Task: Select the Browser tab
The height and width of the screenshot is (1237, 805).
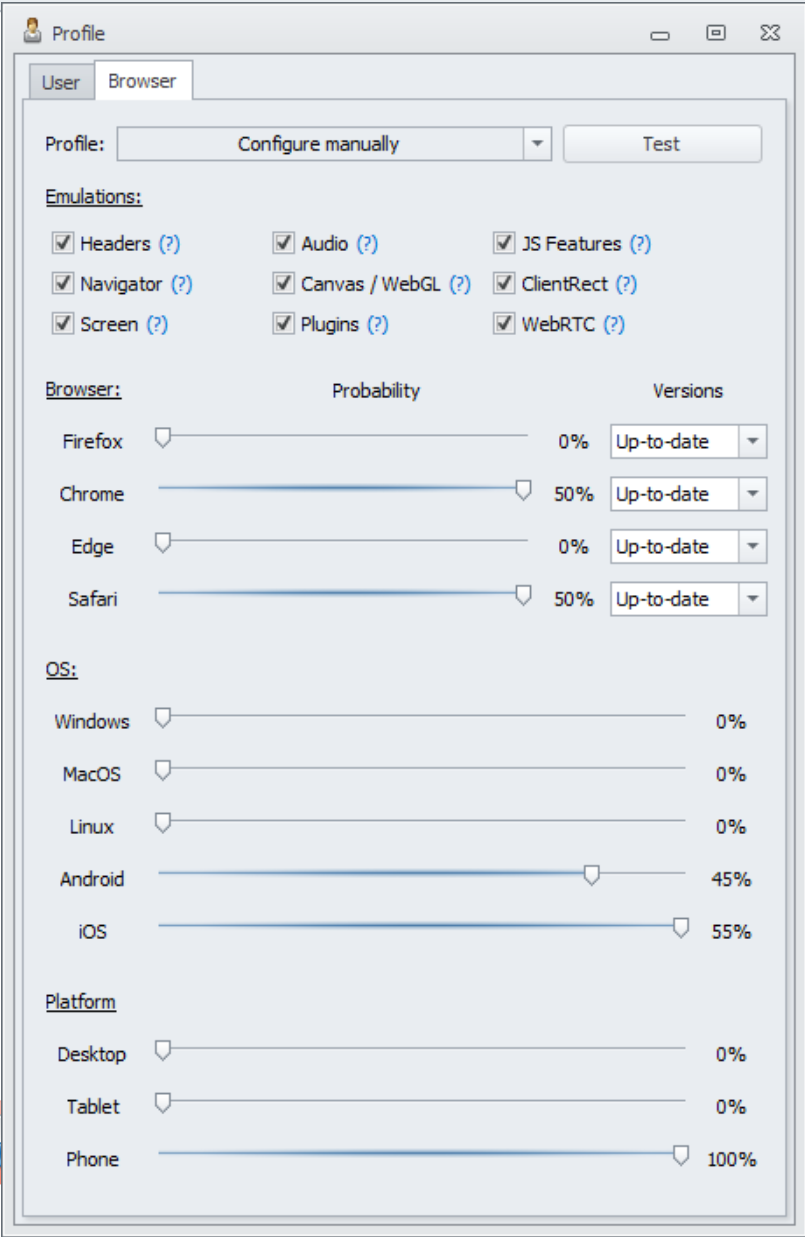Action: coord(142,82)
